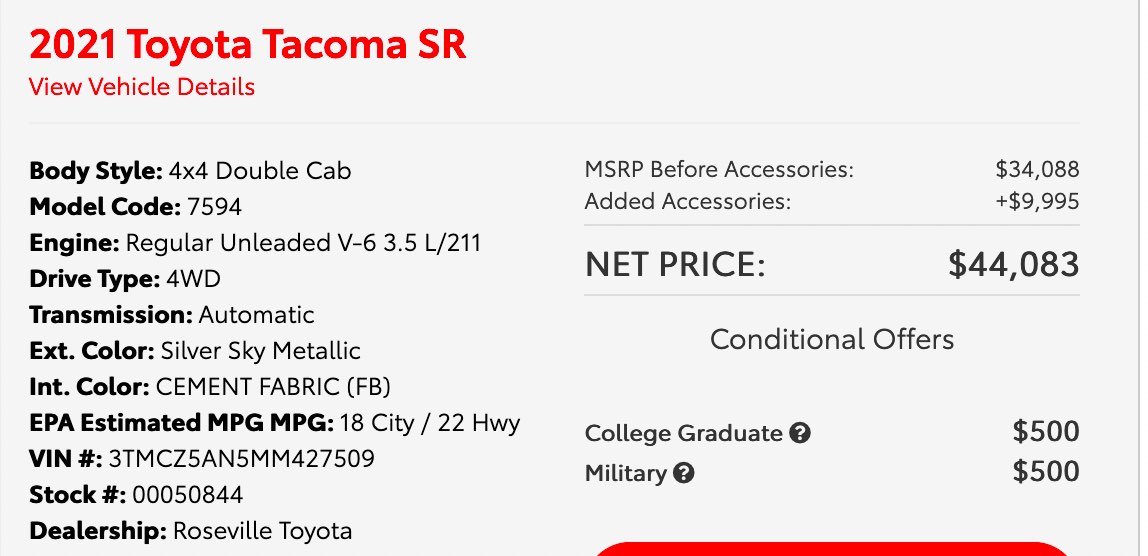Click the Military offer label
The image size is (1148, 556).
point(626,473)
